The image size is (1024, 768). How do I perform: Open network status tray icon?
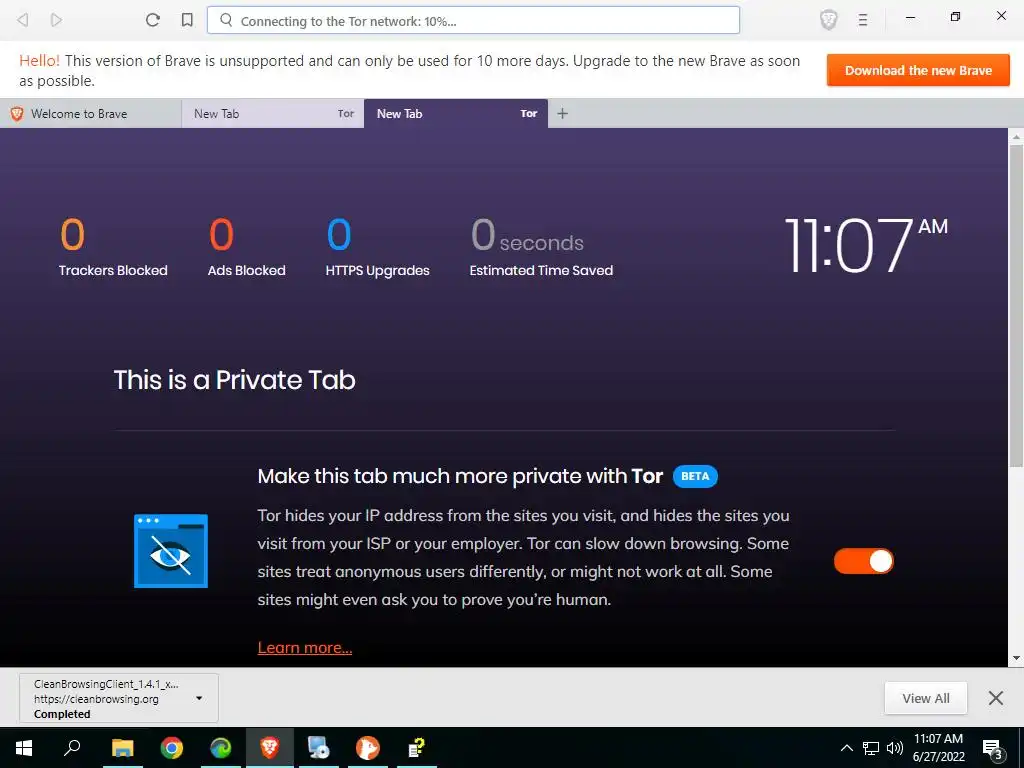coord(871,748)
